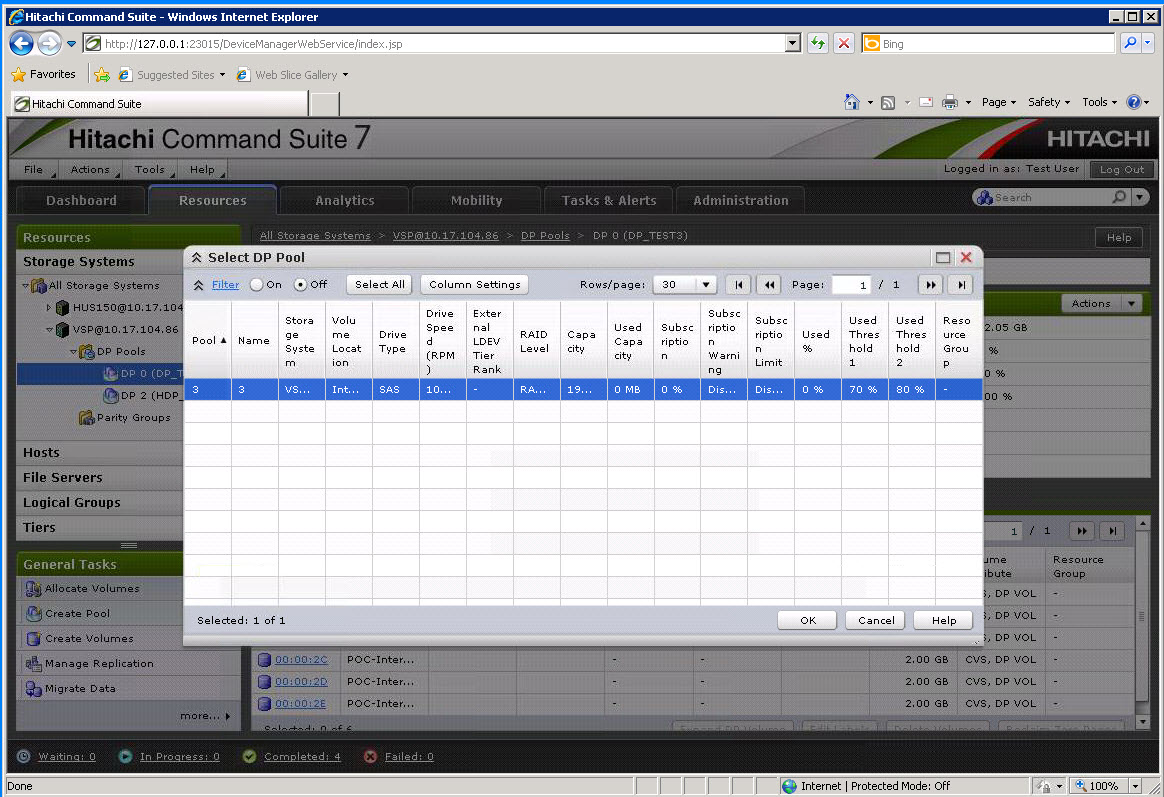Select the Parity Groups tree item

pos(134,418)
